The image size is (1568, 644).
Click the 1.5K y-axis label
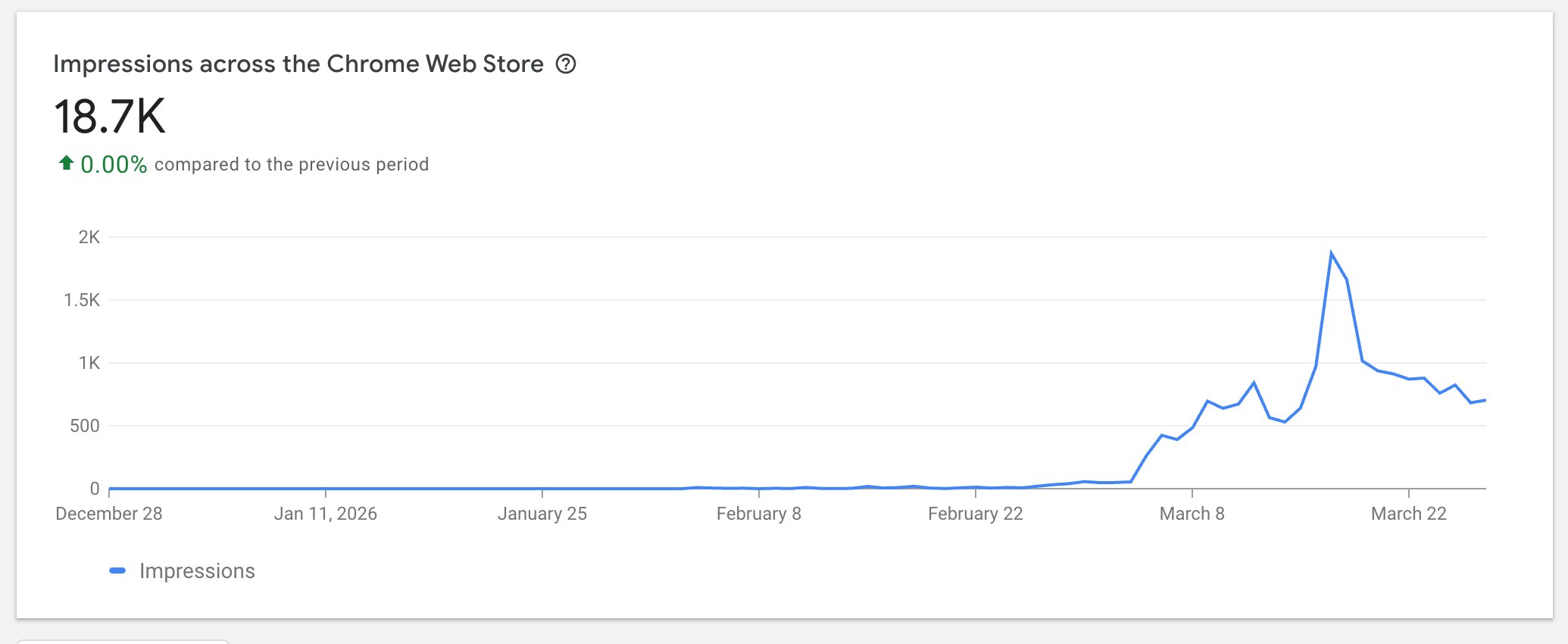point(82,300)
